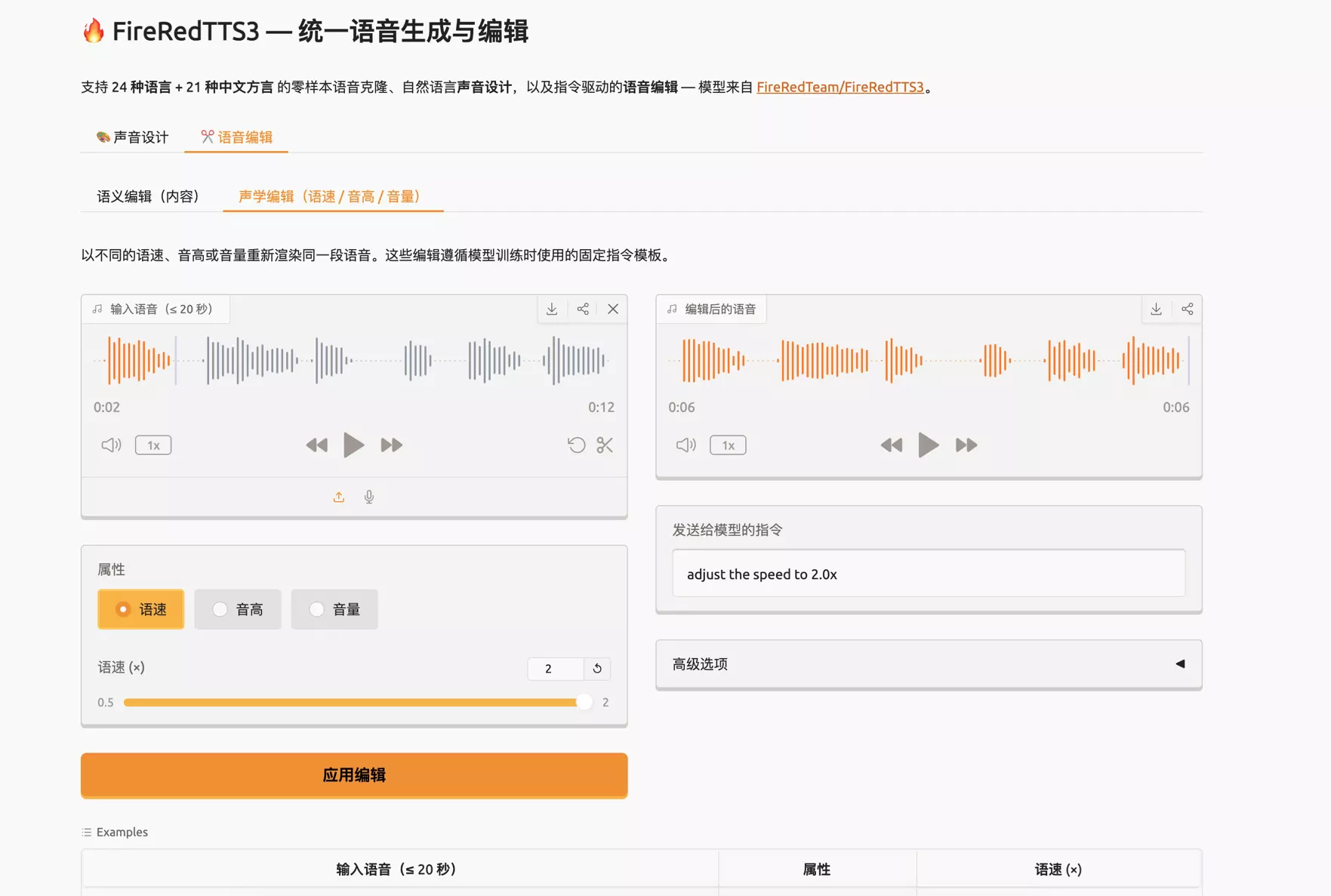Select the 音高 attribute radio
The width and height of the screenshot is (1331, 896).
click(x=238, y=609)
